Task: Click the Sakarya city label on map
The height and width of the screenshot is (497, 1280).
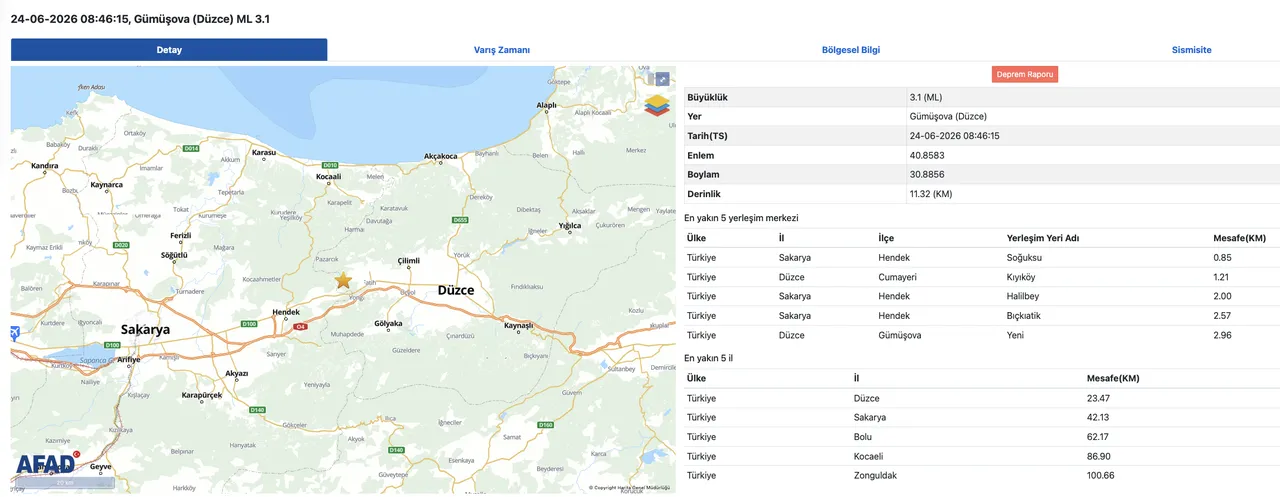Action: coord(145,329)
